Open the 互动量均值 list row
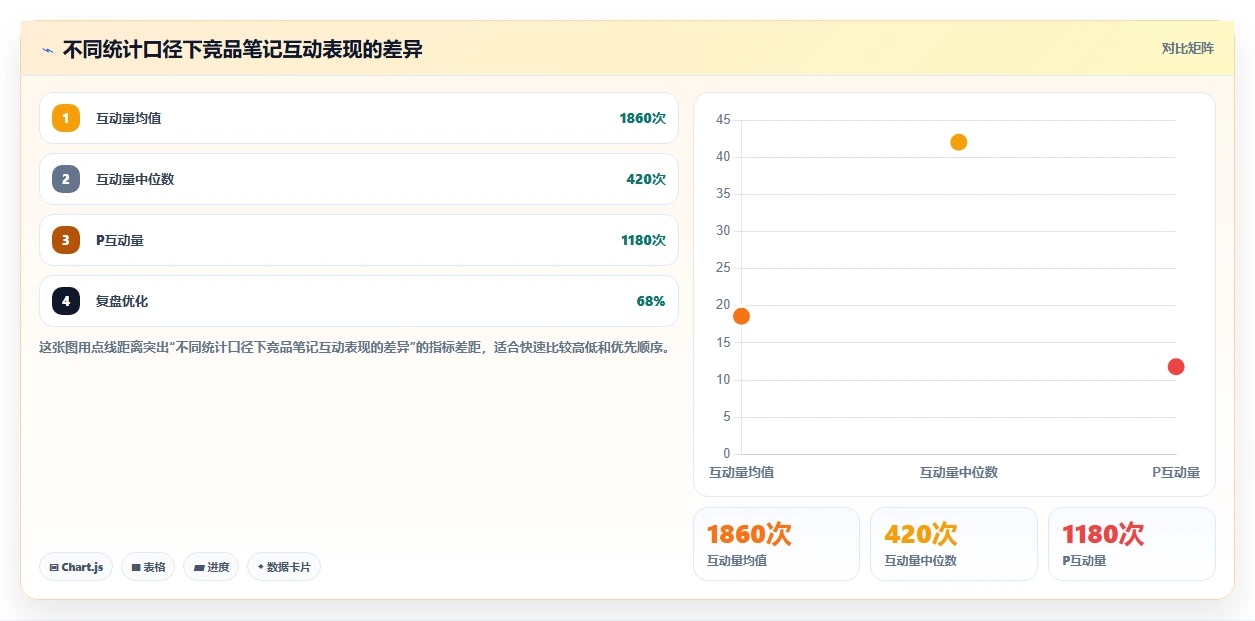Viewport: 1255px width, 621px height. tap(359, 118)
